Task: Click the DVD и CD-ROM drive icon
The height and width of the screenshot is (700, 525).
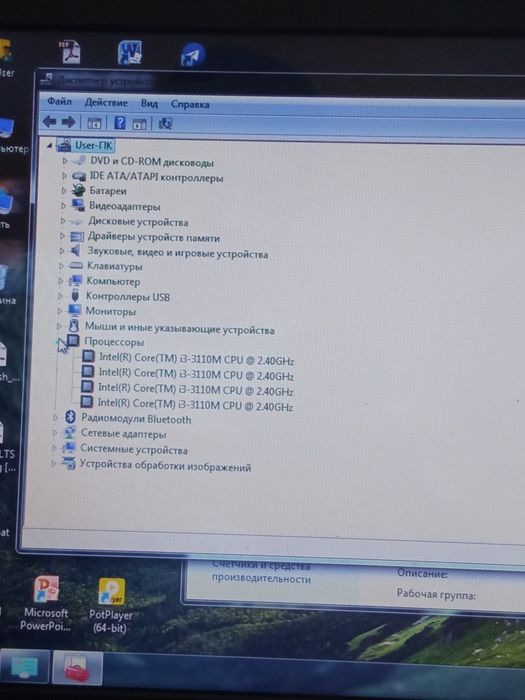Action: click(x=79, y=160)
